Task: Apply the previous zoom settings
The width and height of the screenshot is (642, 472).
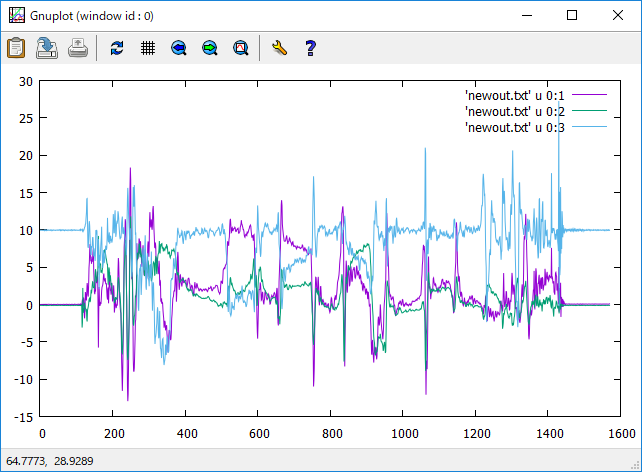Action: tap(179, 47)
